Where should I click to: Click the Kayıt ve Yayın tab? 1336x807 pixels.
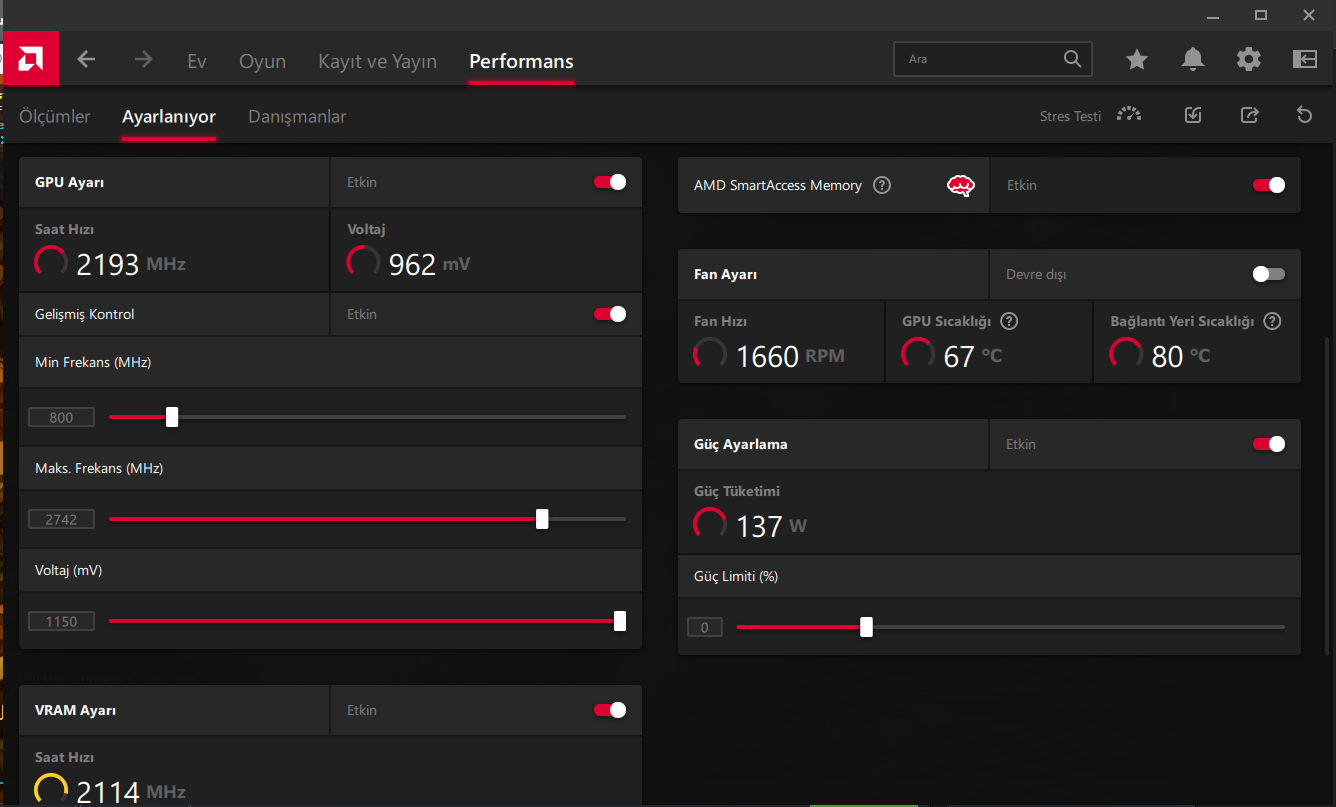coord(377,61)
